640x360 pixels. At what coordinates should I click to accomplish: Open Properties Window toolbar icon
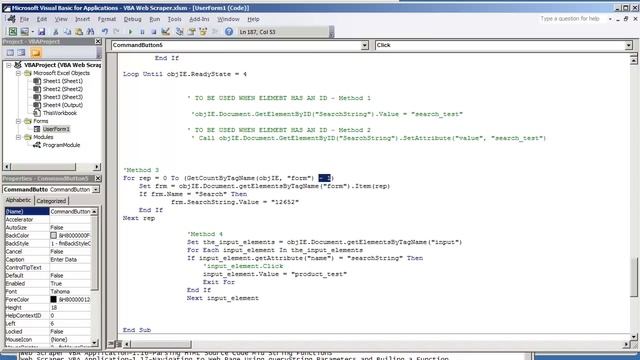(191, 31)
